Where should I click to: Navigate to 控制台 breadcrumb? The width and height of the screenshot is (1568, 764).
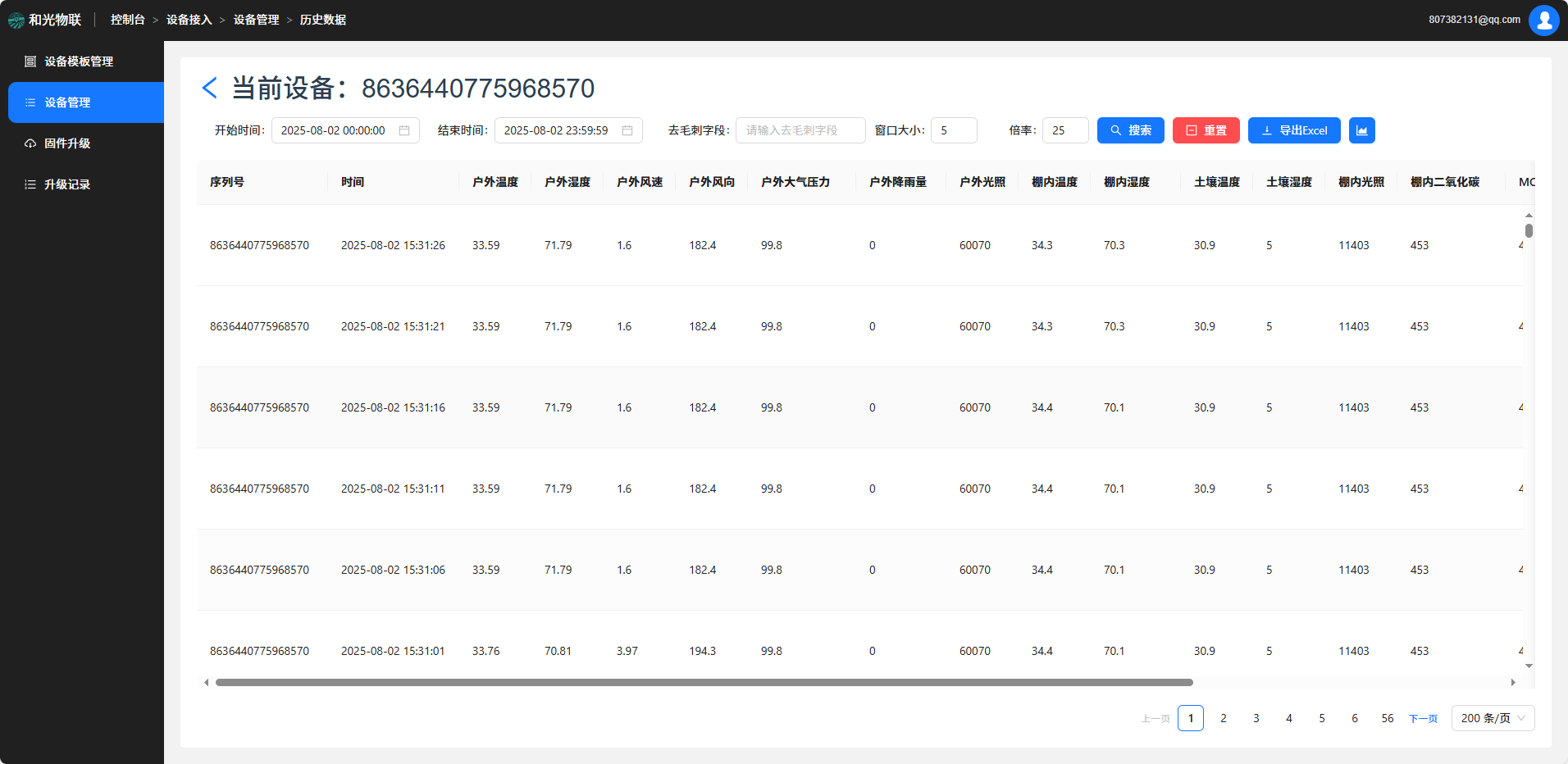coord(128,20)
